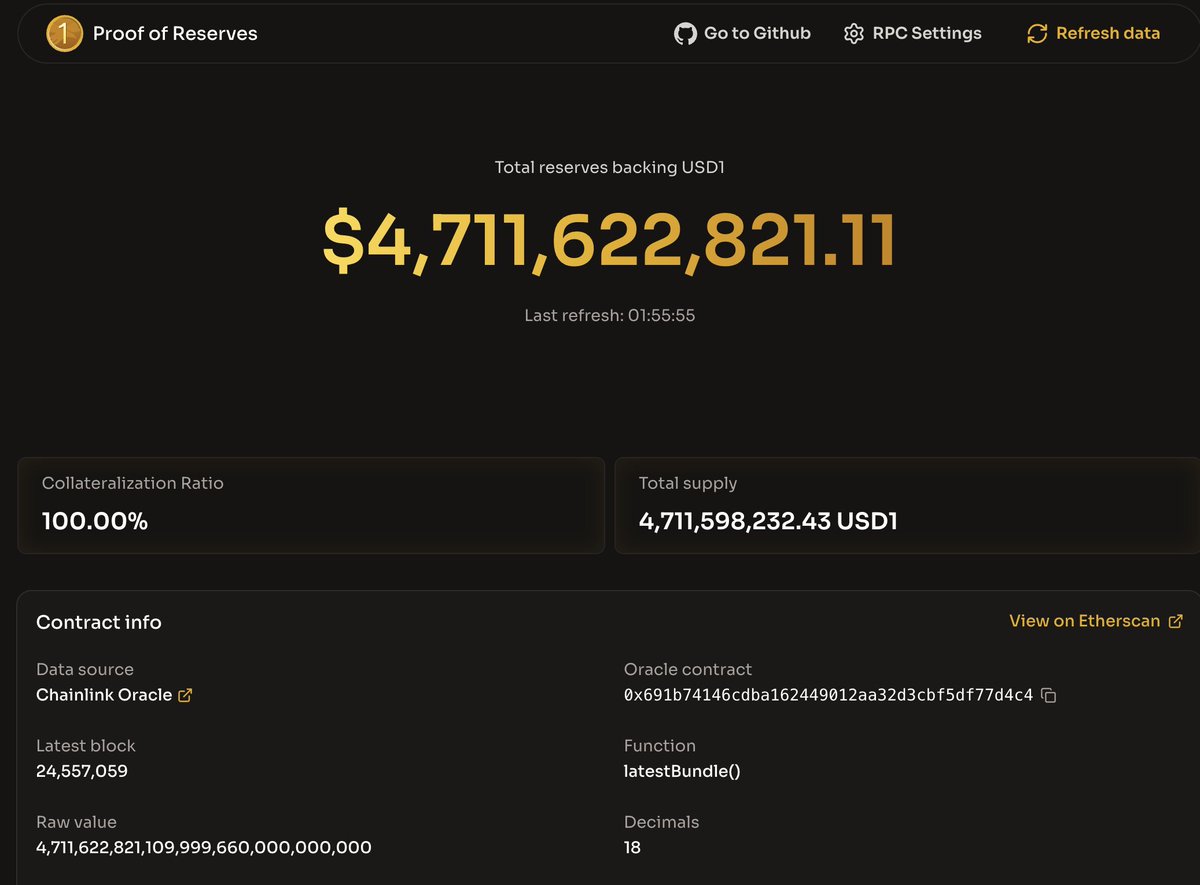Click the Collateralization Ratio card
Image resolution: width=1200 pixels, height=885 pixels.
pyautogui.click(x=310, y=505)
